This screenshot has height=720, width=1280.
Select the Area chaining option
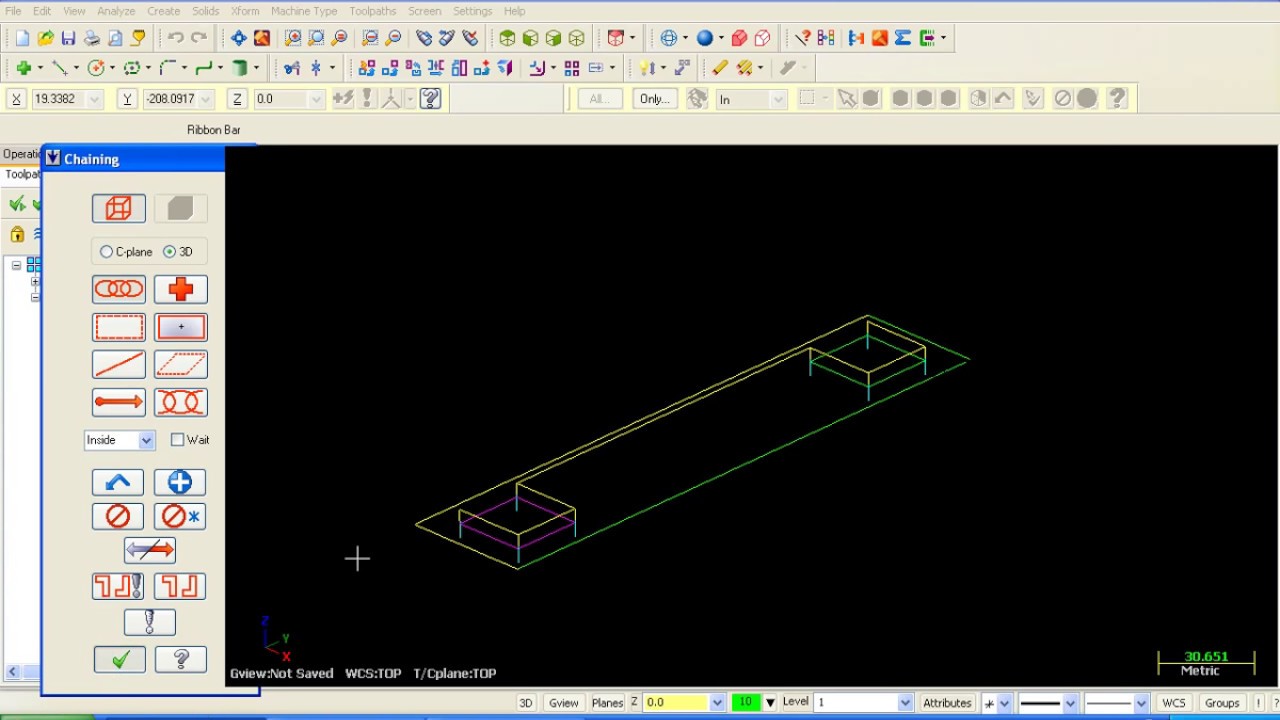181,327
